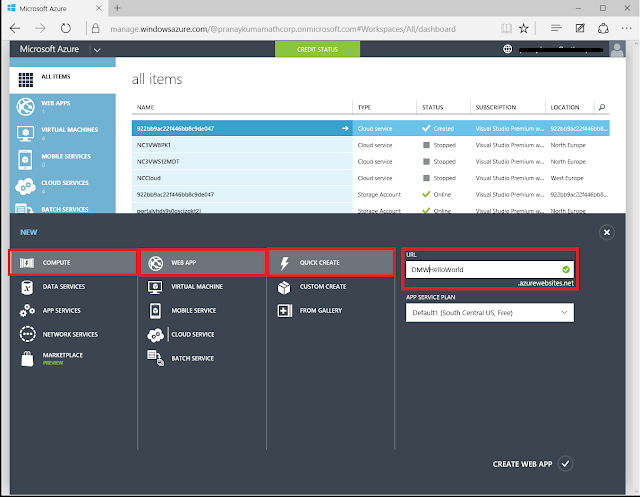The width and height of the screenshot is (640, 497).
Task: Open Virtual Machines monitor icon in sidebar
Action: click(25, 133)
